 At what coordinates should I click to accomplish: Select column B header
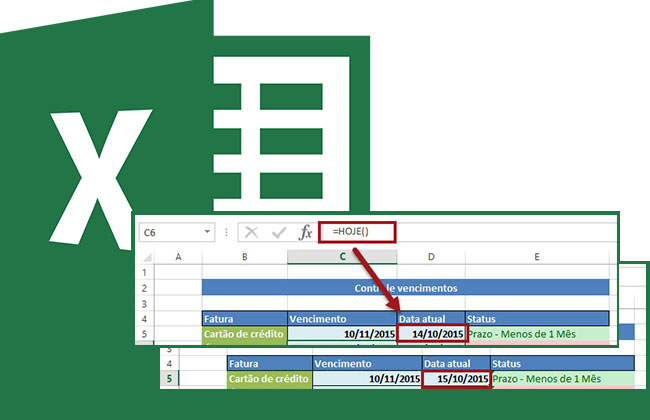click(x=245, y=257)
